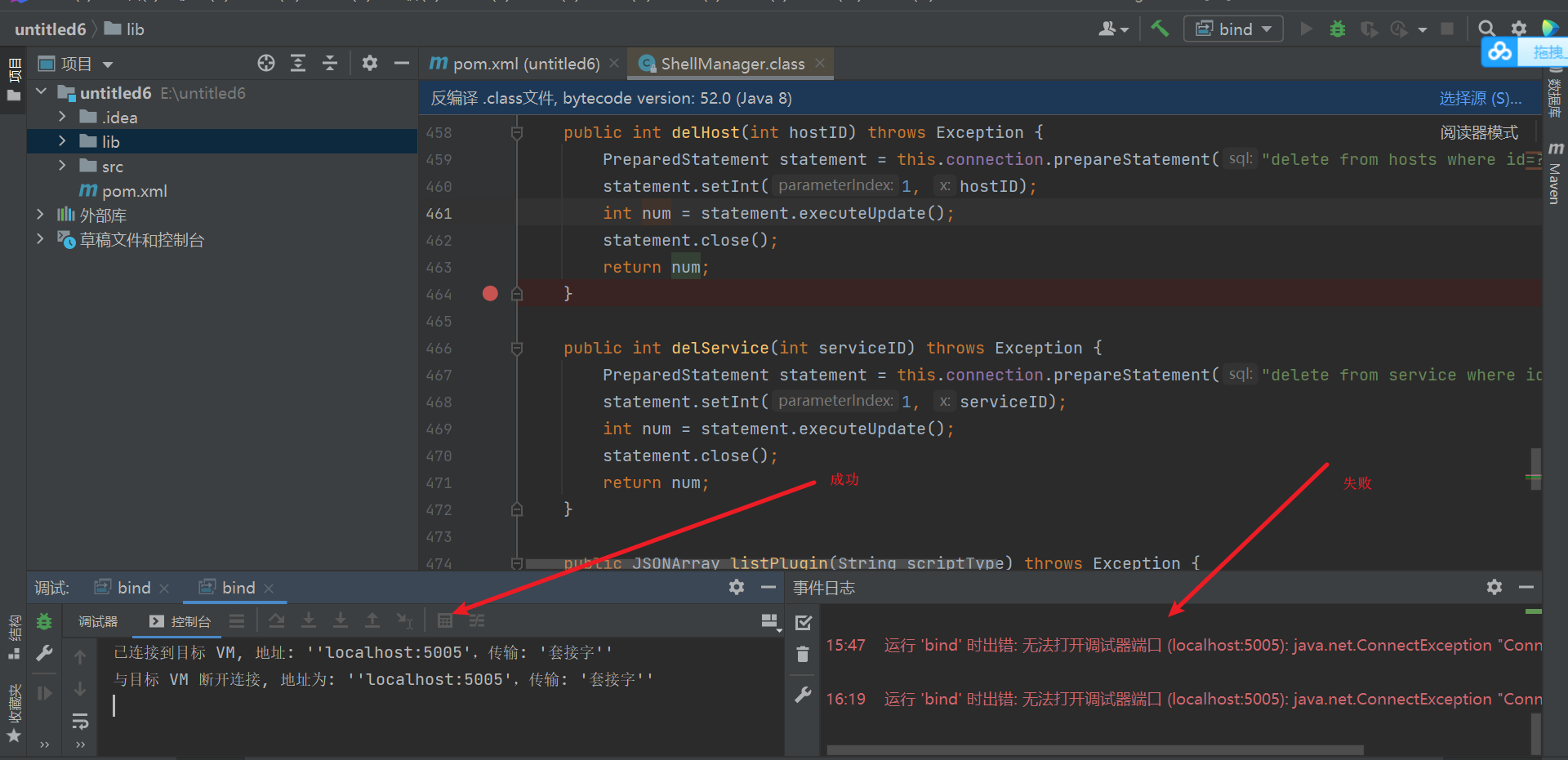The width and height of the screenshot is (1568, 760).
Task: Remove breakpoint at line 464
Action: point(490,293)
